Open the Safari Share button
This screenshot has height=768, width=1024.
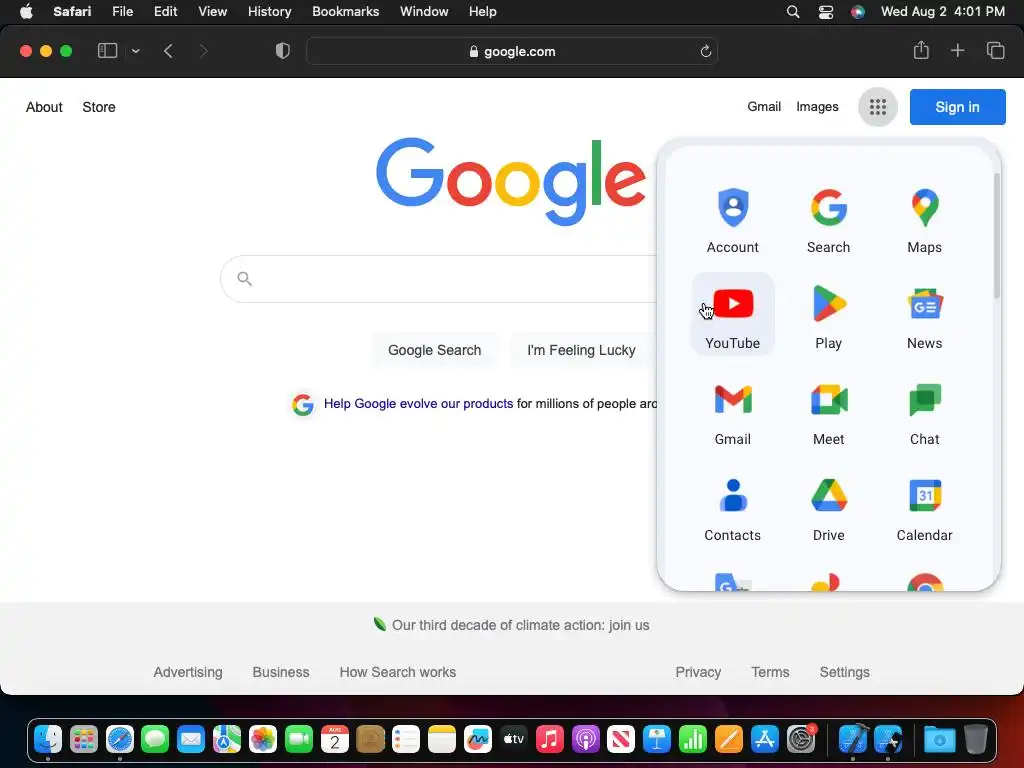tap(921, 50)
